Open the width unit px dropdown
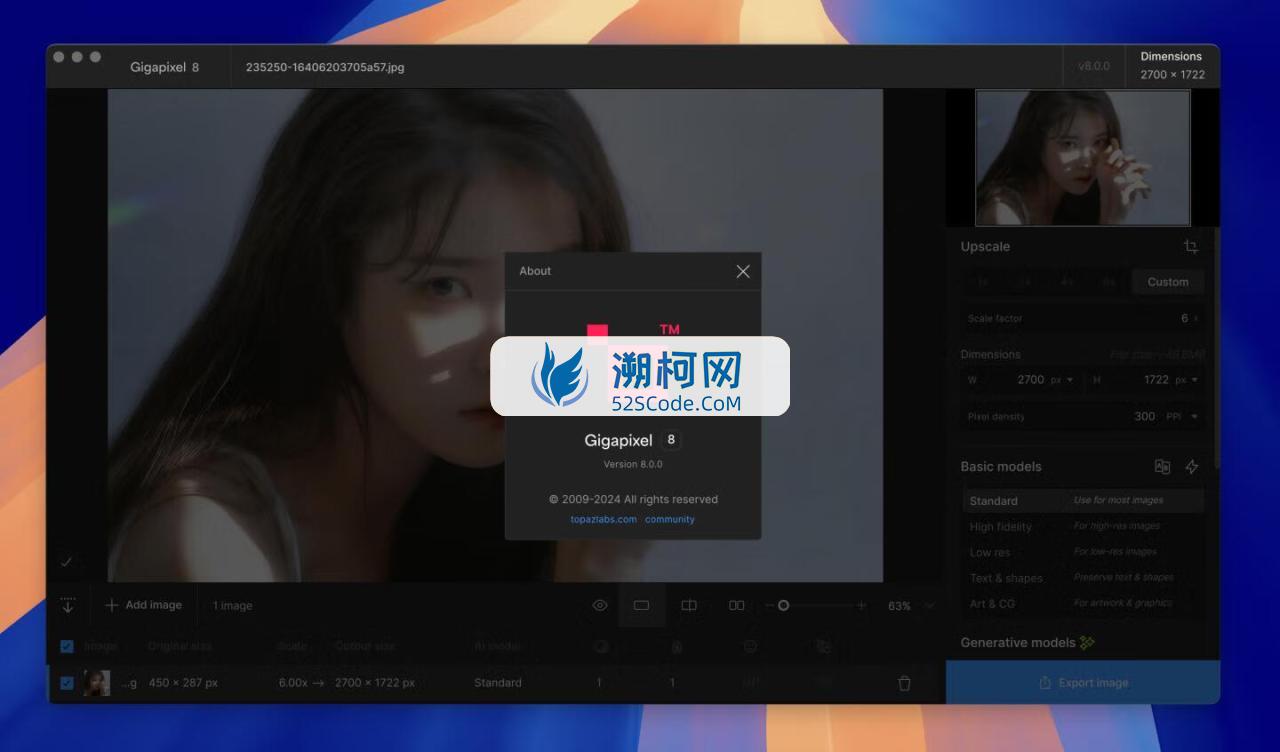 pyautogui.click(x=1061, y=380)
